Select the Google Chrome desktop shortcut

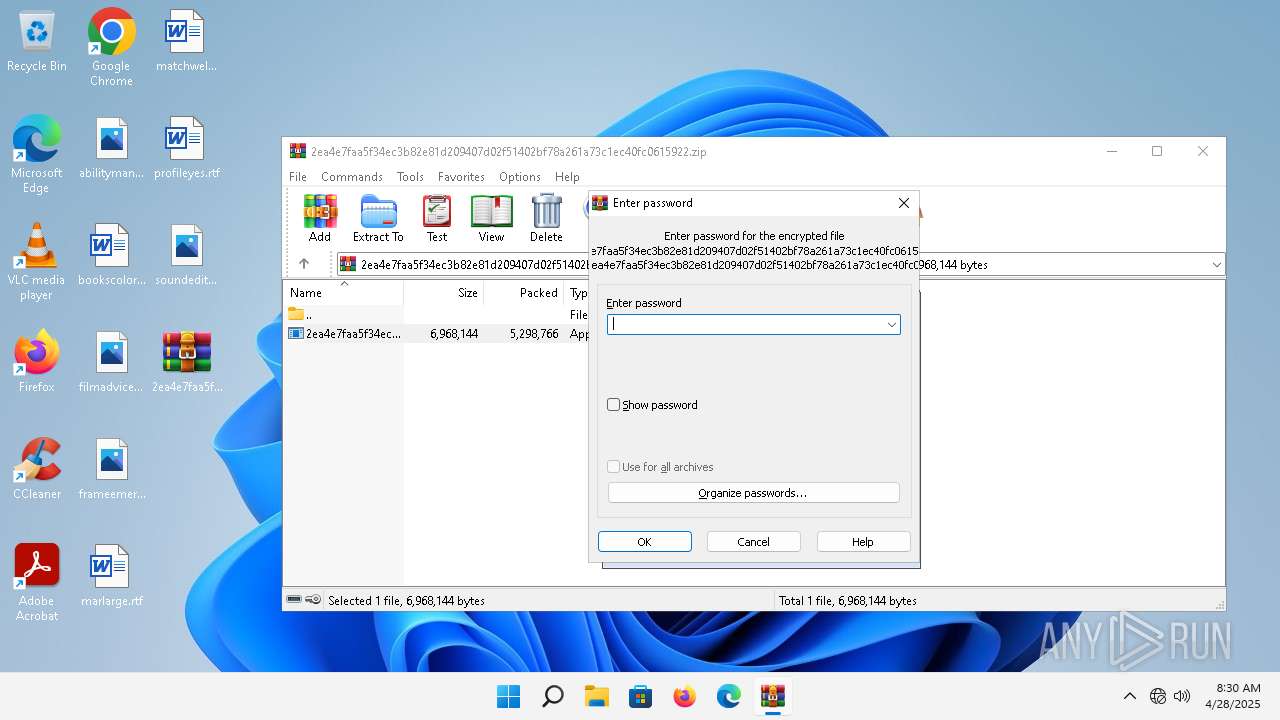(111, 47)
